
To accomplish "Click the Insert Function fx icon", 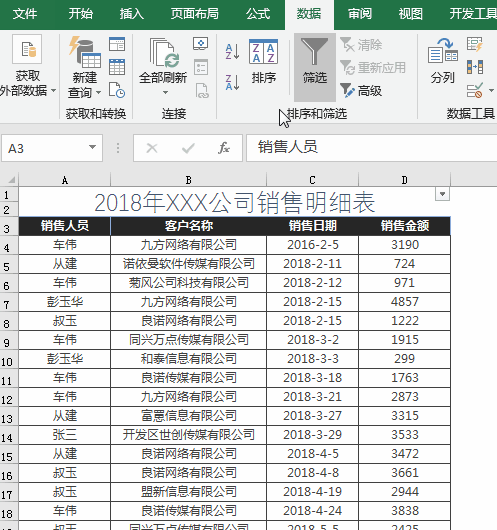I will (x=224, y=148).
